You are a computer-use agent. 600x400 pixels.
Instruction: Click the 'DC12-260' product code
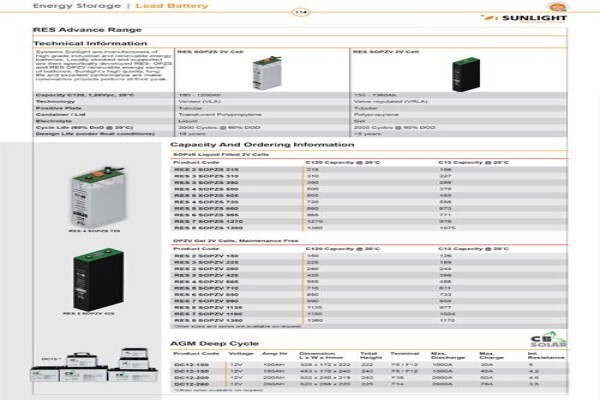click(192, 384)
